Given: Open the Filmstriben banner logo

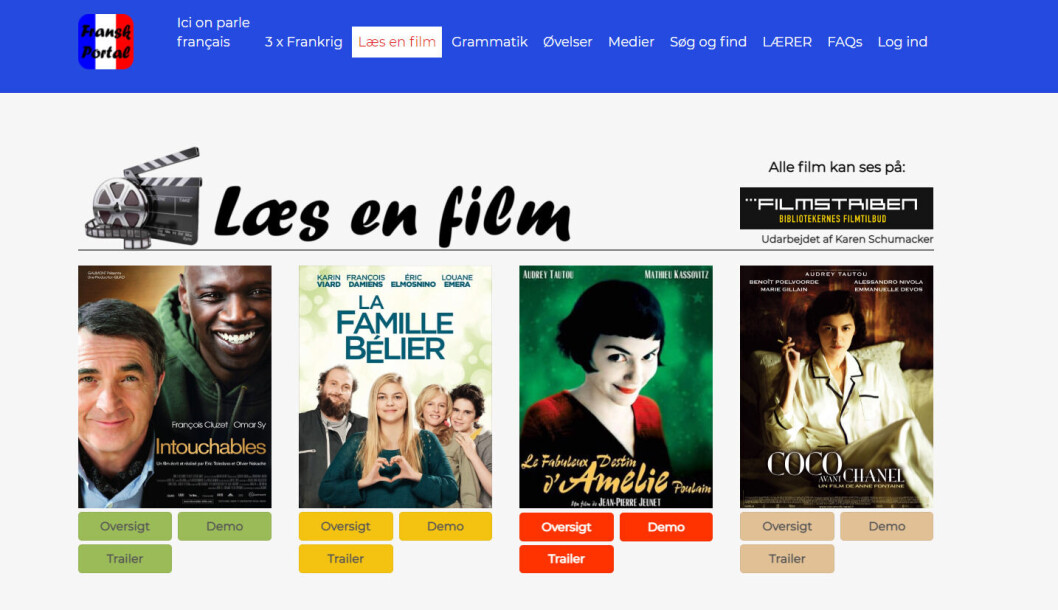Looking at the screenshot, I should click(836, 209).
